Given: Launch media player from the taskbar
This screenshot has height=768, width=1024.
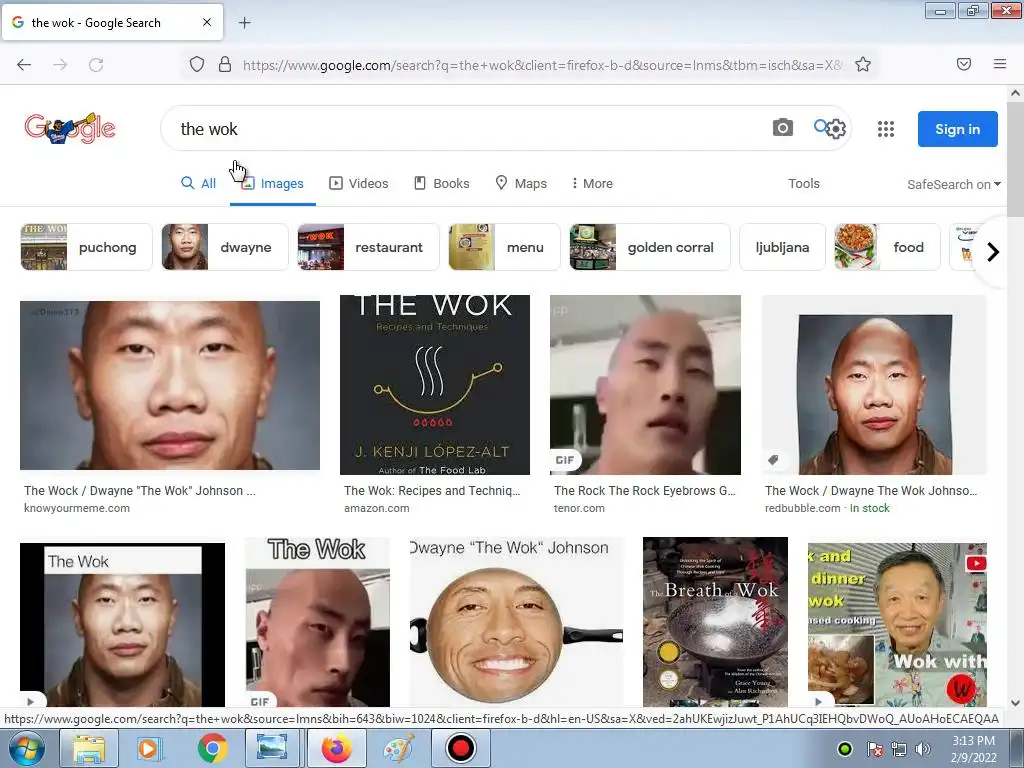Looking at the screenshot, I should 150,748.
